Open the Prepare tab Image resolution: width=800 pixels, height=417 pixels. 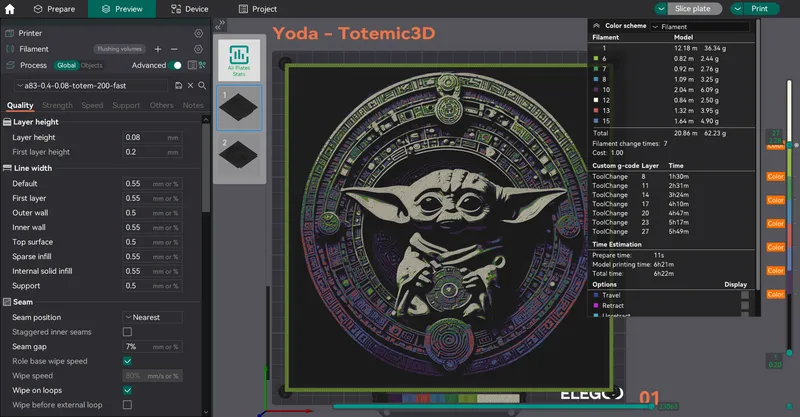(54, 9)
